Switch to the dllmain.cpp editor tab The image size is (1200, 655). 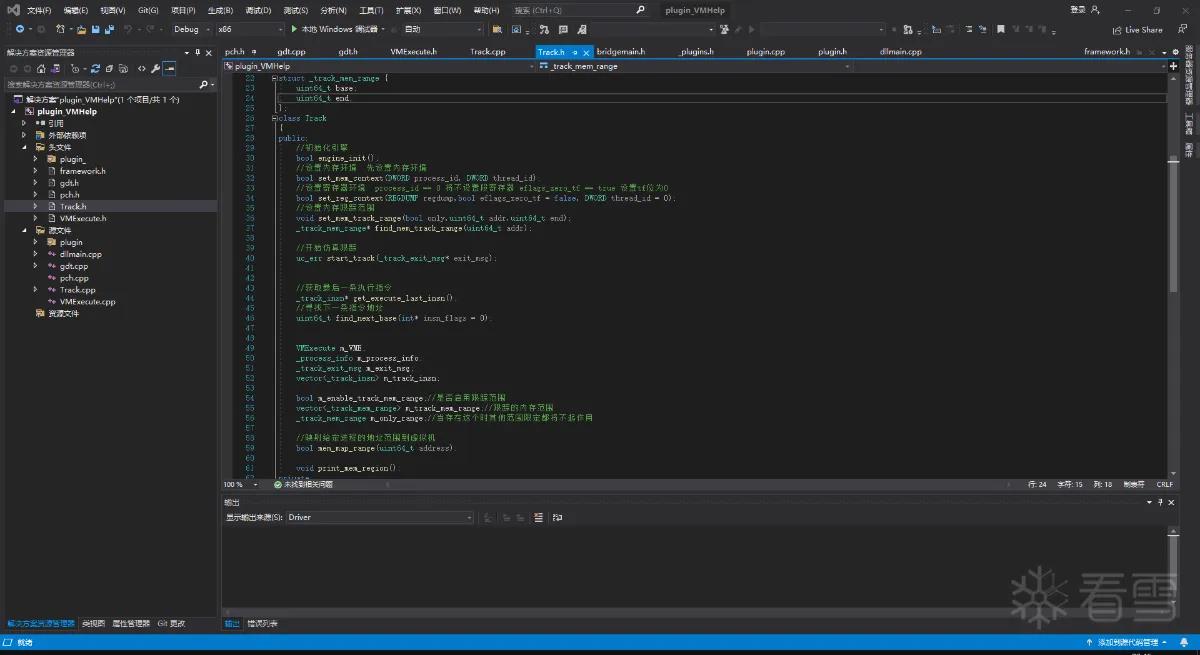pyautogui.click(x=900, y=51)
